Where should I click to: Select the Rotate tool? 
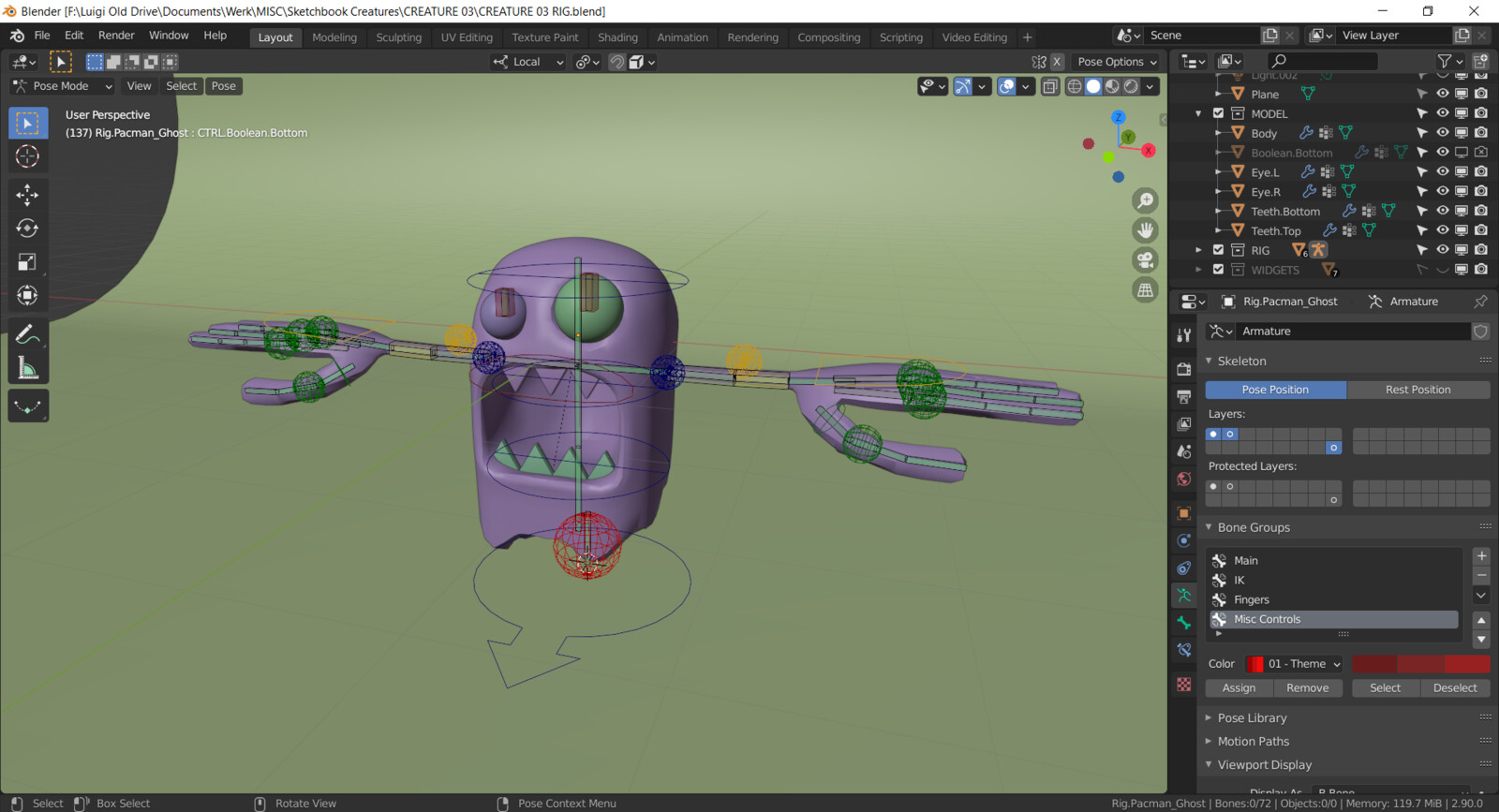[27, 229]
